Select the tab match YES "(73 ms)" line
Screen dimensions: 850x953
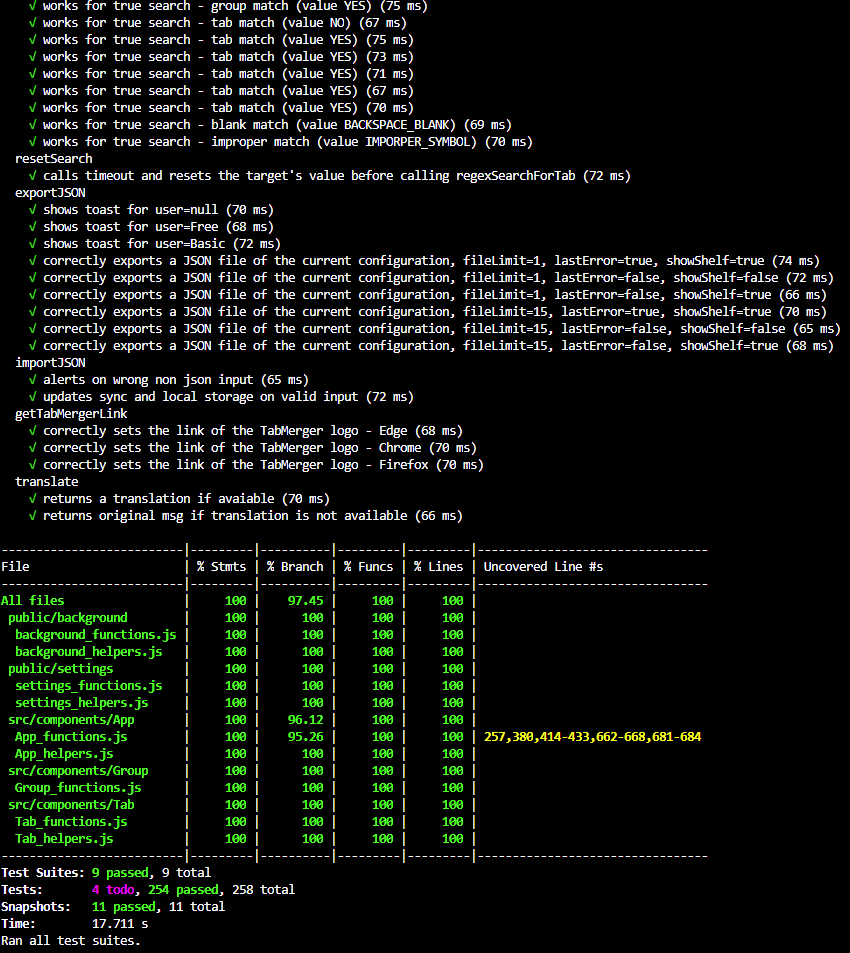(x=221, y=57)
